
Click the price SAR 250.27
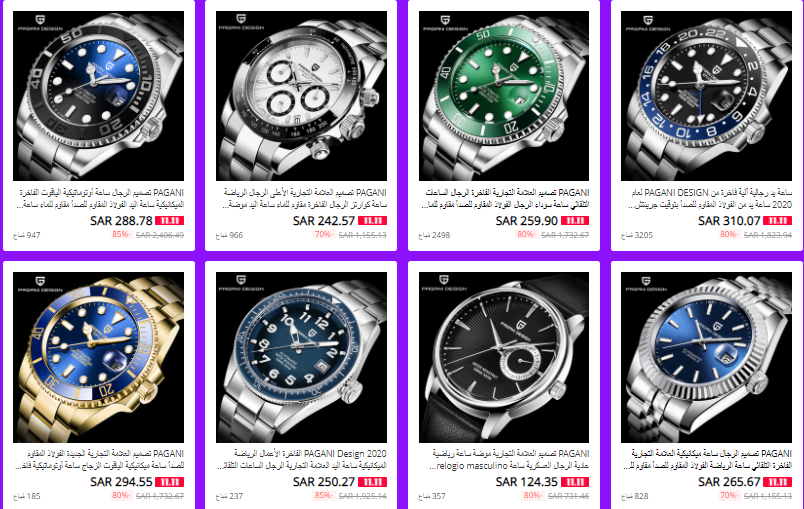click(324, 482)
